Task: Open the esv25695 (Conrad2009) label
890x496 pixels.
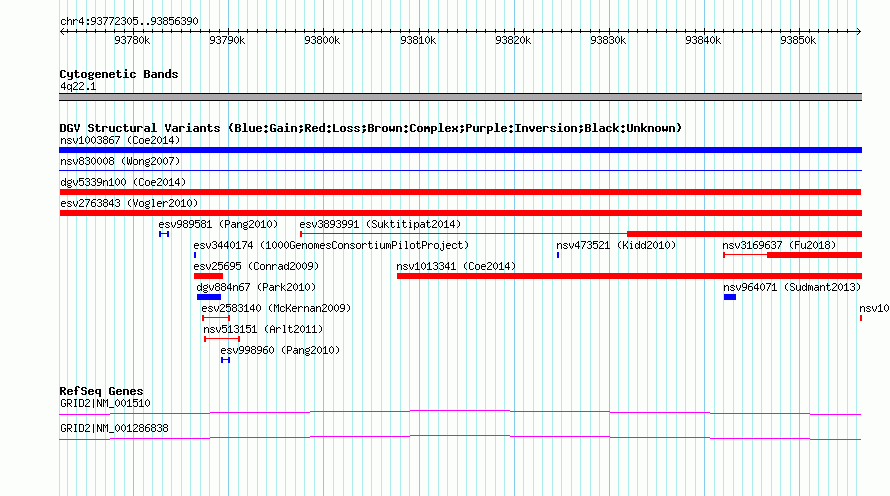Action: click(x=256, y=266)
